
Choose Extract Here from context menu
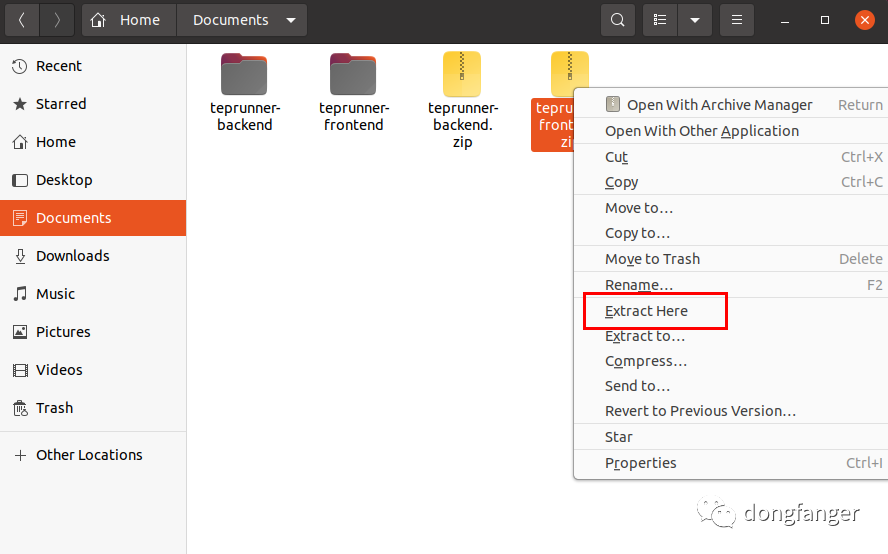pyautogui.click(x=646, y=311)
